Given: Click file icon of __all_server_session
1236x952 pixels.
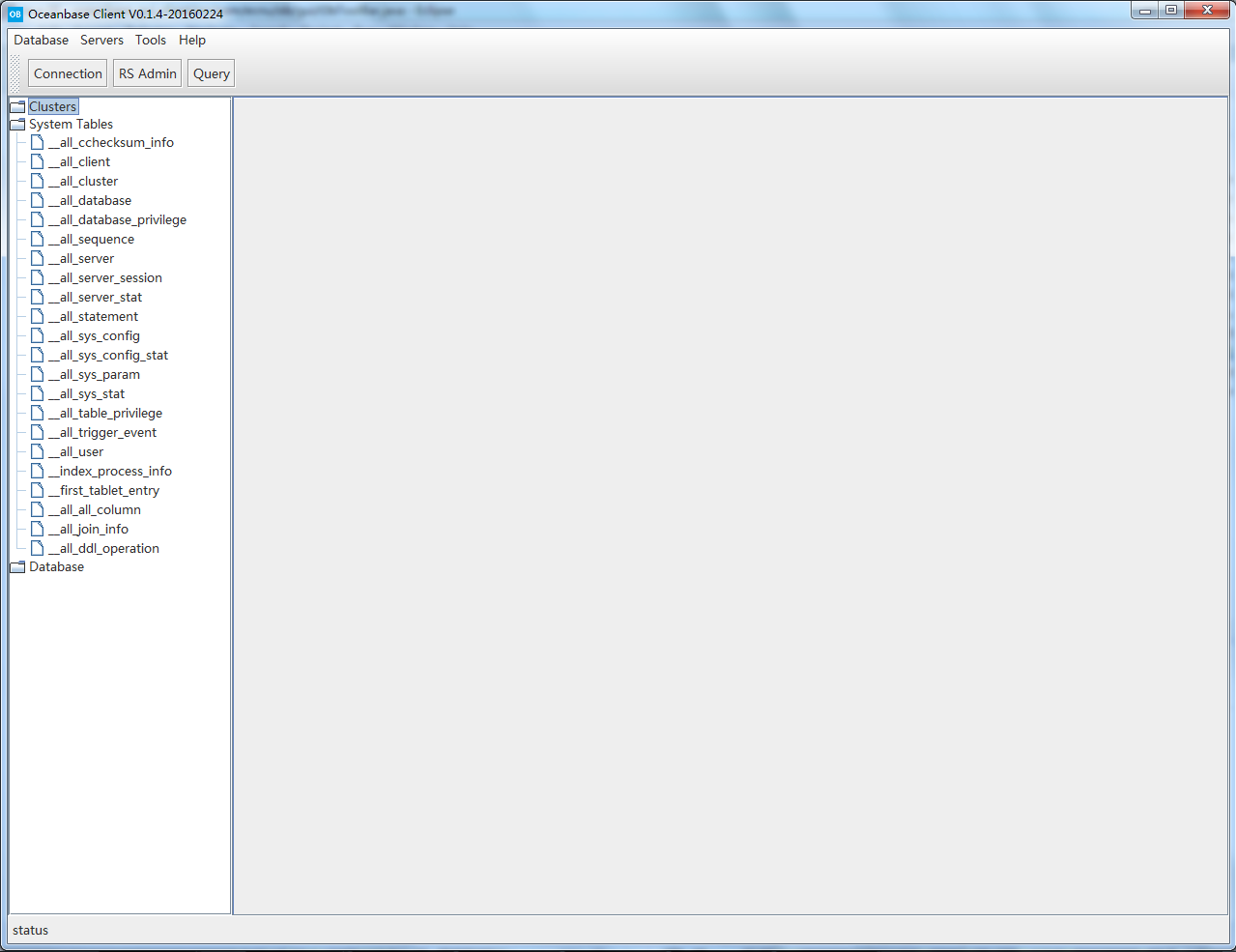Looking at the screenshot, I should click(37, 277).
